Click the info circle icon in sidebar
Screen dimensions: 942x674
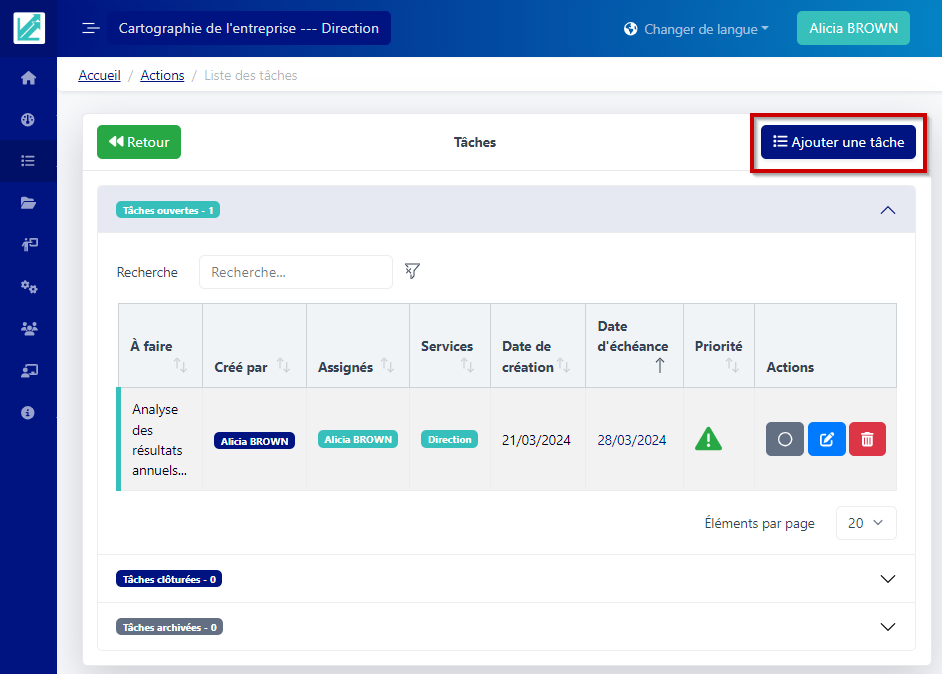point(28,412)
